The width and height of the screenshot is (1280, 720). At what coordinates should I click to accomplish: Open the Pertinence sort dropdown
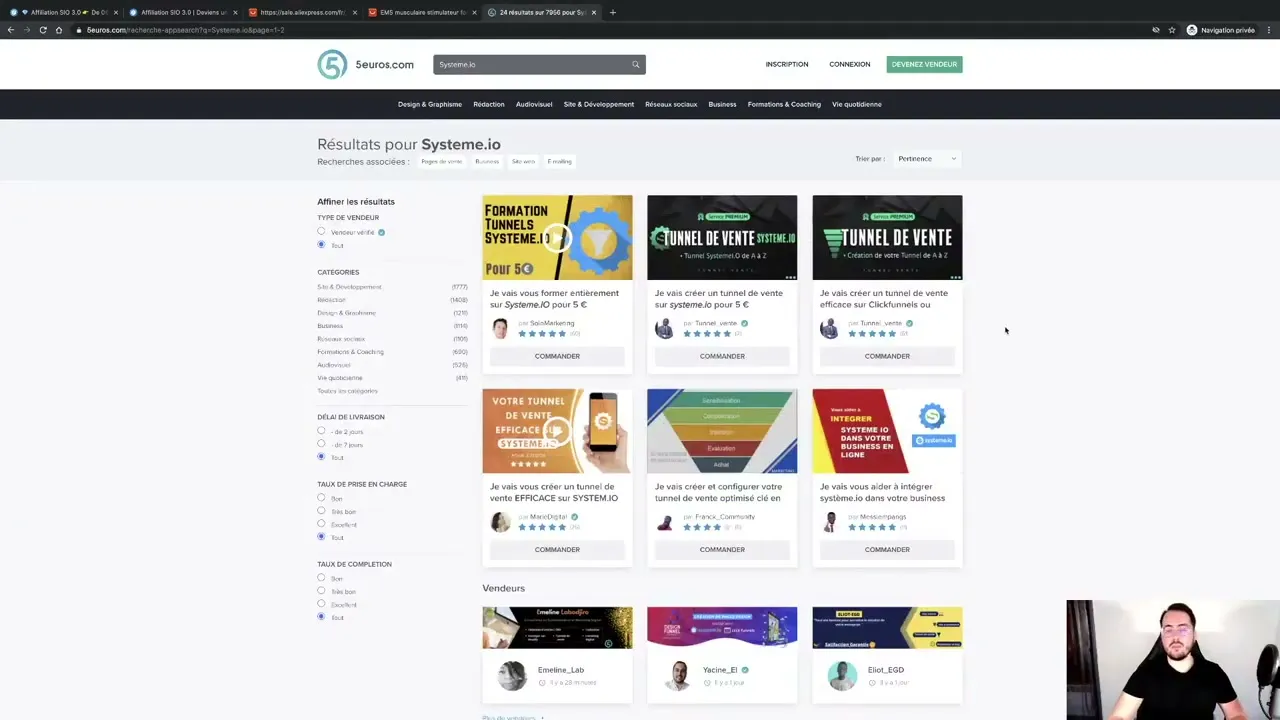click(926, 158)
